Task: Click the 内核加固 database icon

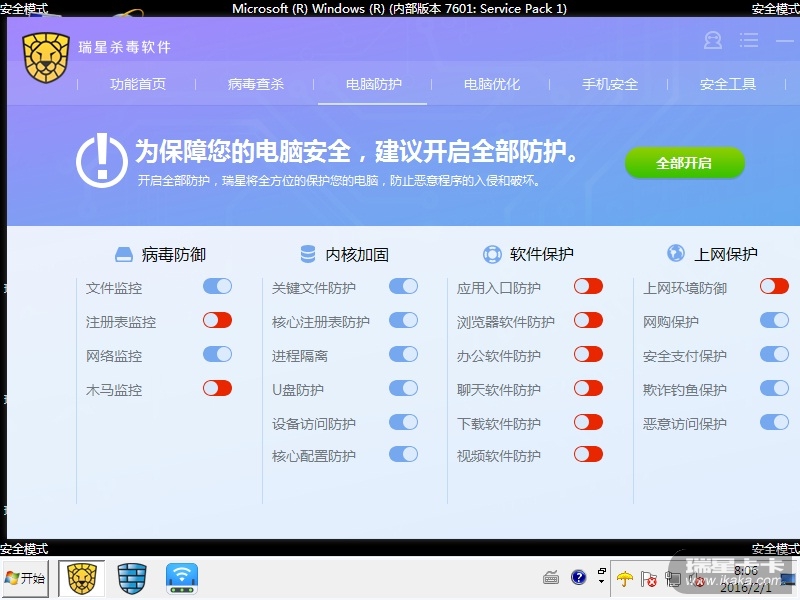Action: click(308, 254)
